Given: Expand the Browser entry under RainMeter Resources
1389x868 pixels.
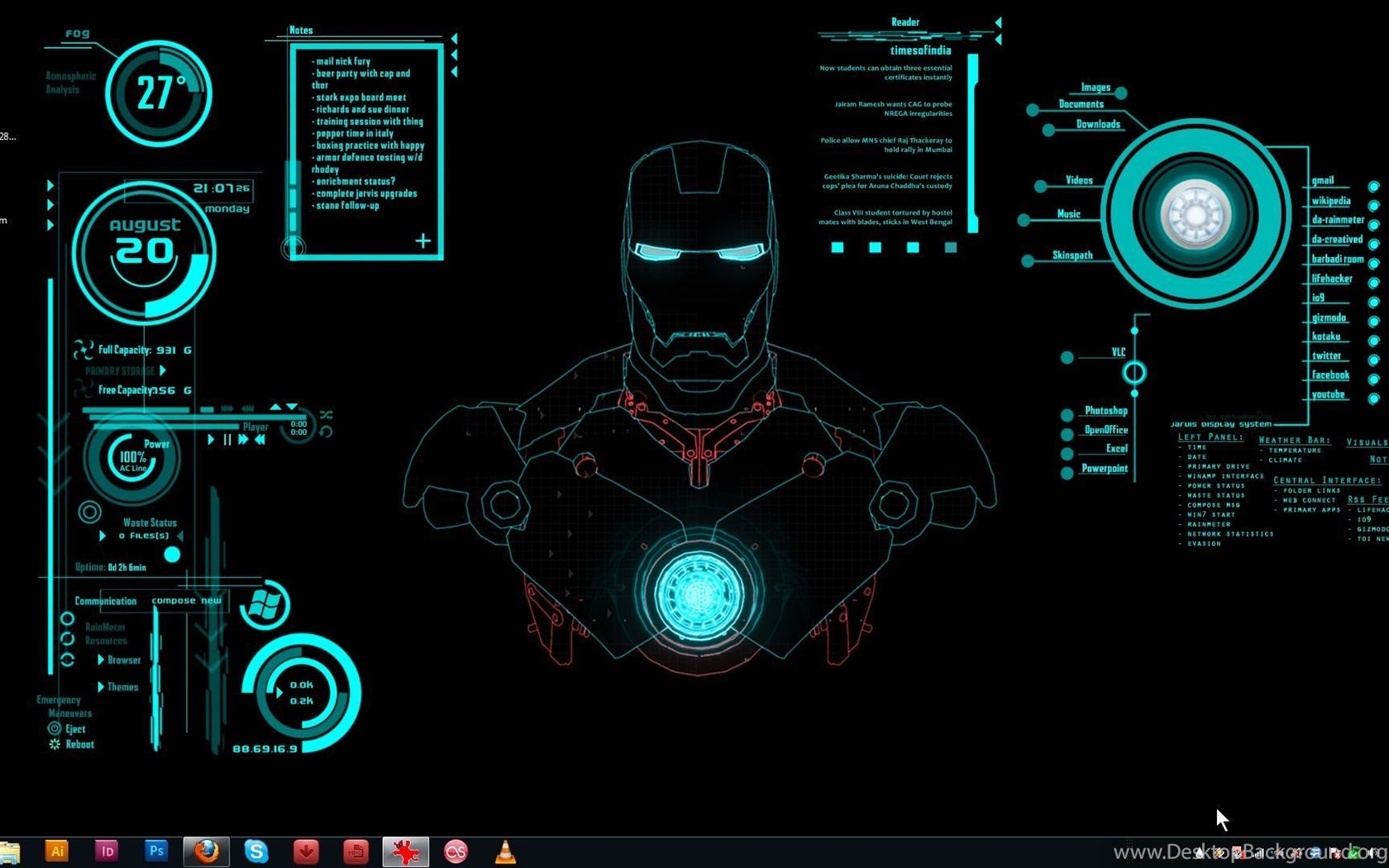Looking at the screenshot, I should click(x=101, y=660).
